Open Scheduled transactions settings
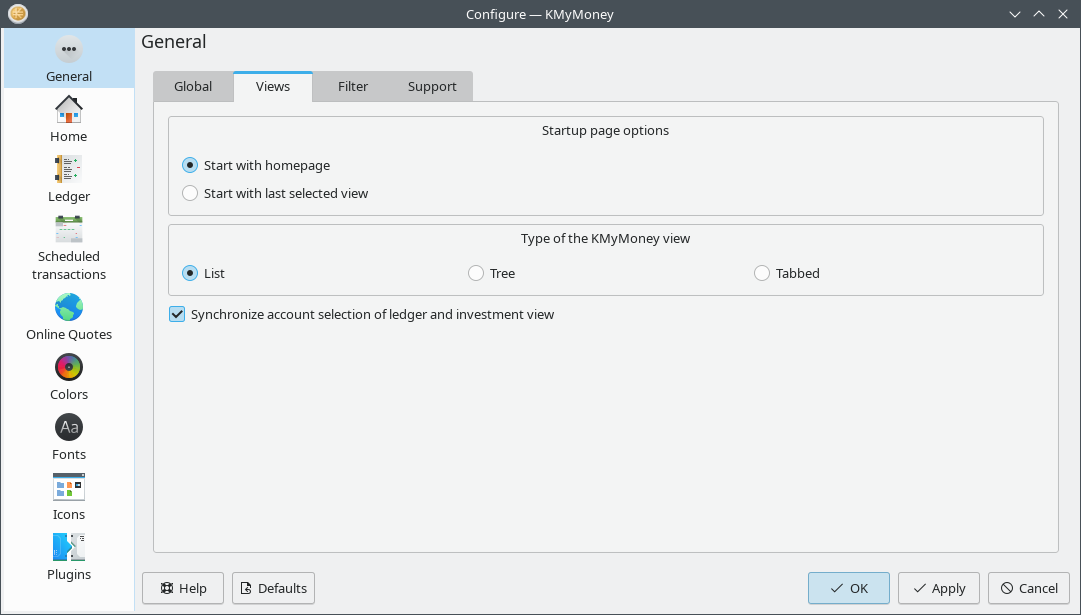1081x615 pixels. tap(68, 247)
